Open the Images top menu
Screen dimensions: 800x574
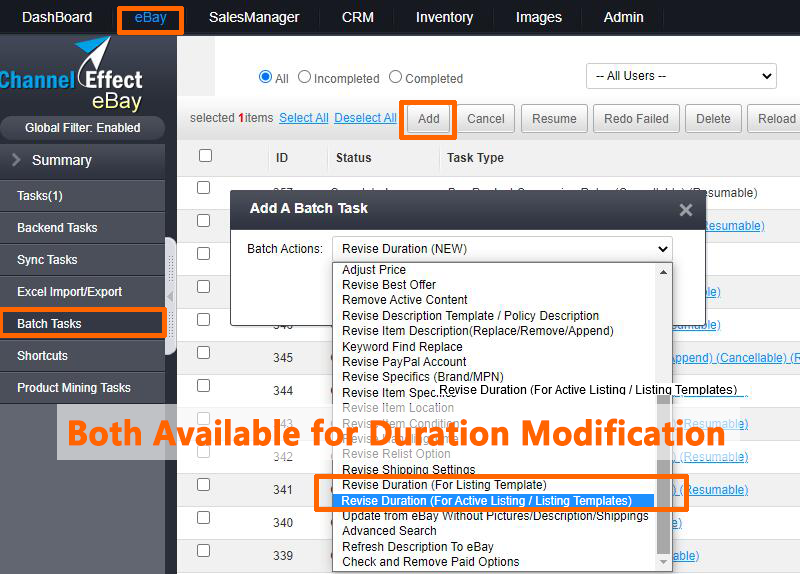click(x=539, y=17)
